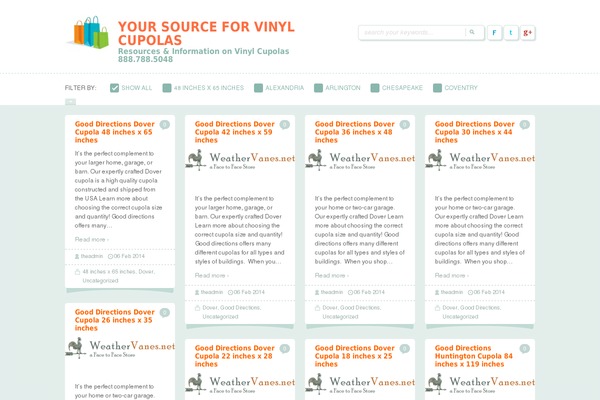Image resolution: width=600 pixels, height=400 pixels.
Task: Open the Twitter social icon
Action: click(511, 33)
